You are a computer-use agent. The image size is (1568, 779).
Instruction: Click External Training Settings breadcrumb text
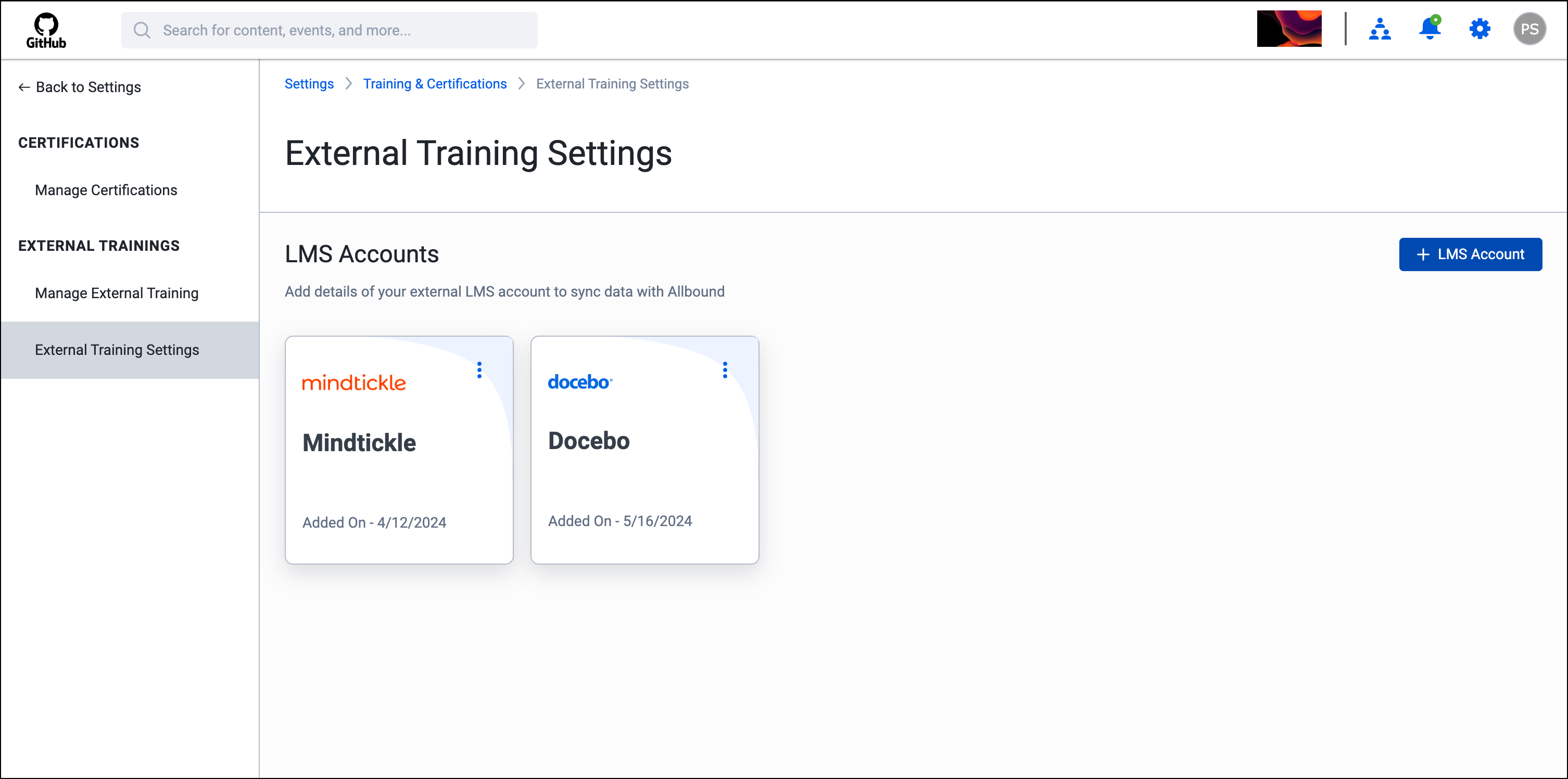click(x=612, y=84)
